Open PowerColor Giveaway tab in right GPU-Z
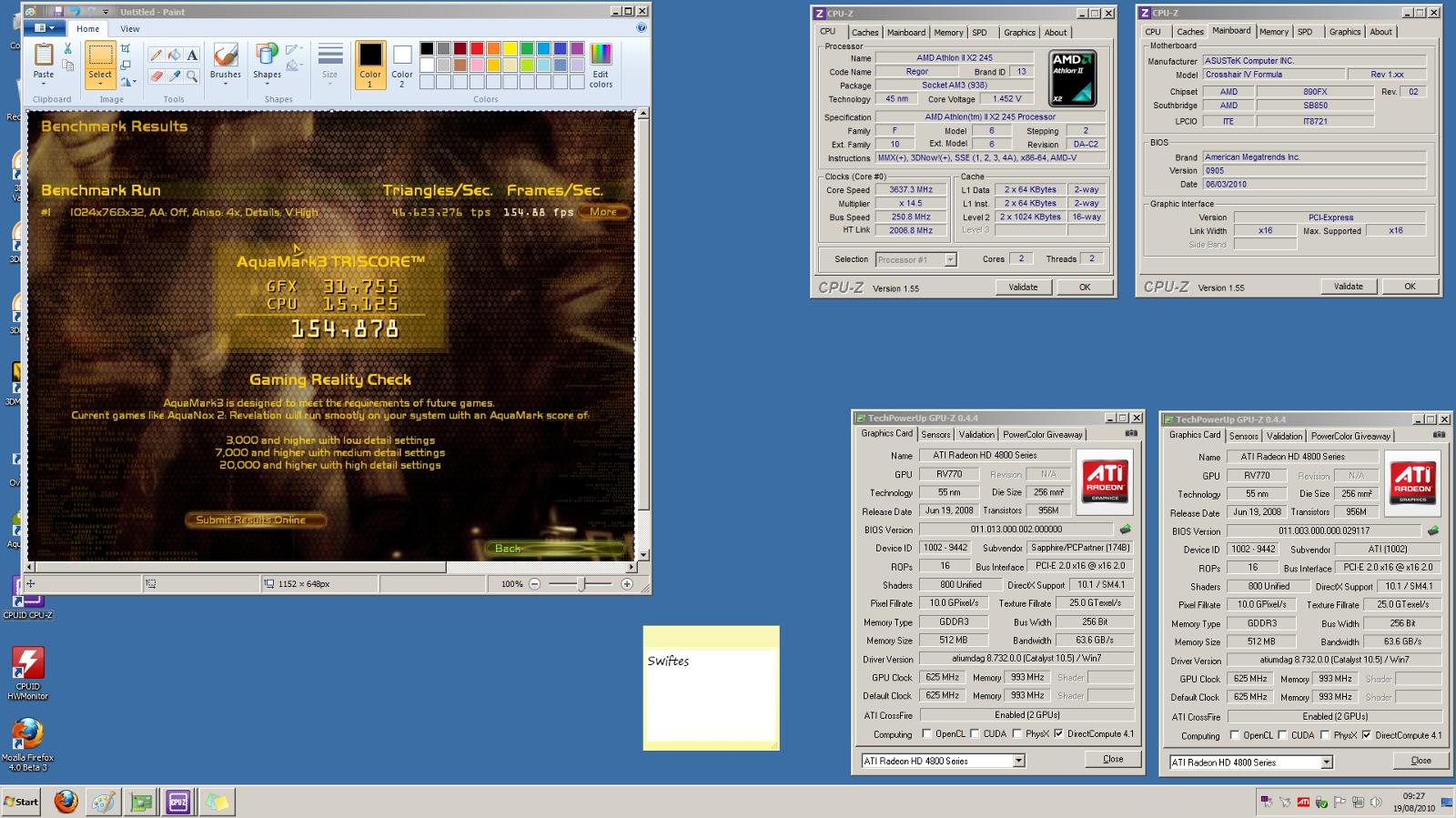 coord(1350,436)
